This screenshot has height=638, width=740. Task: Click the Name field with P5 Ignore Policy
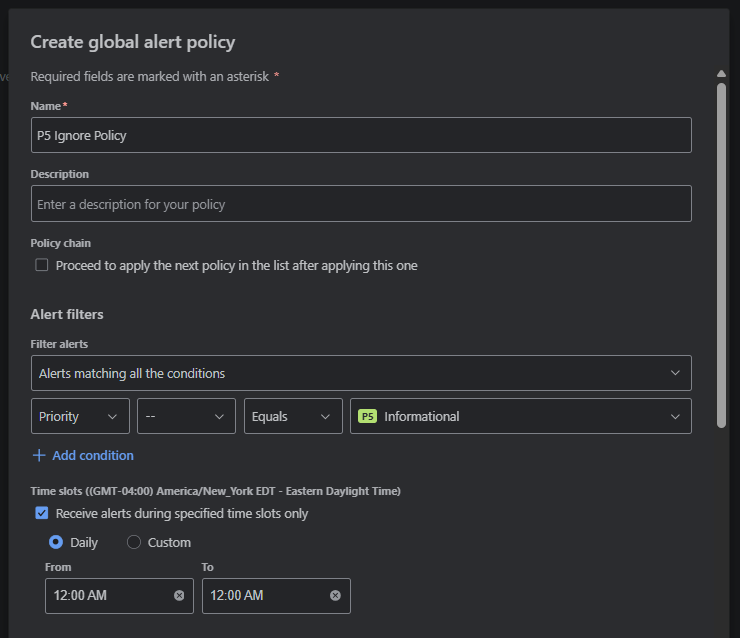[361, 135]
